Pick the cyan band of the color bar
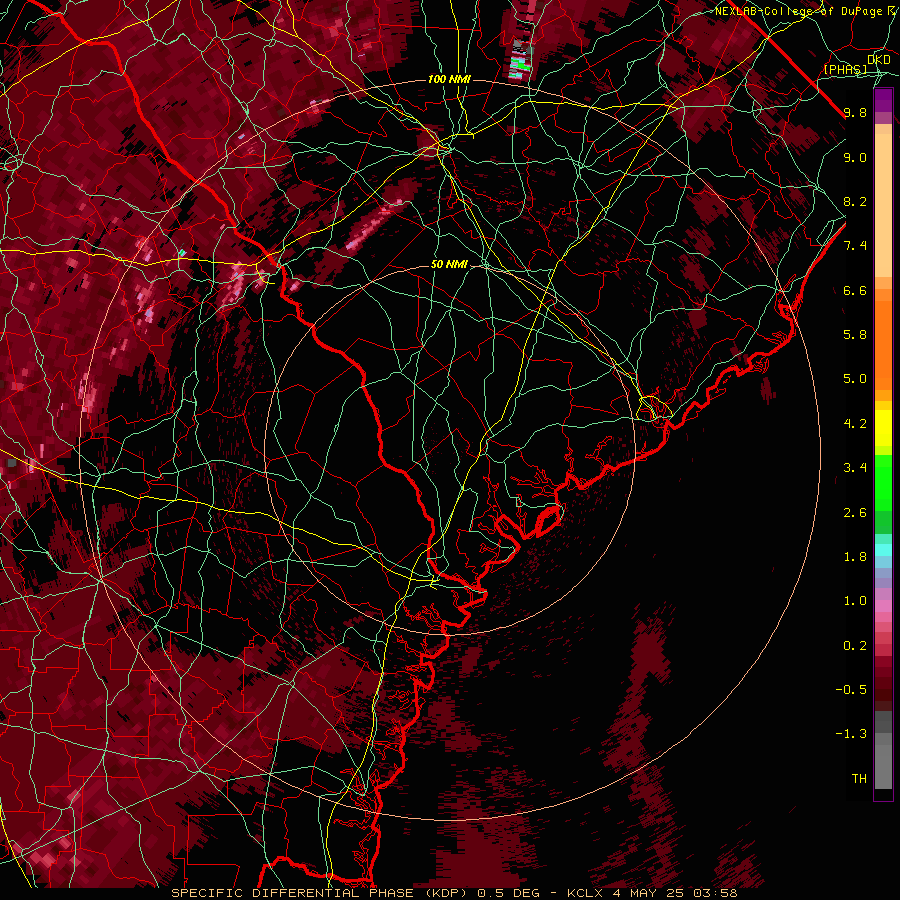This screenshot has width=900, height=900. (x=883, y=550)
